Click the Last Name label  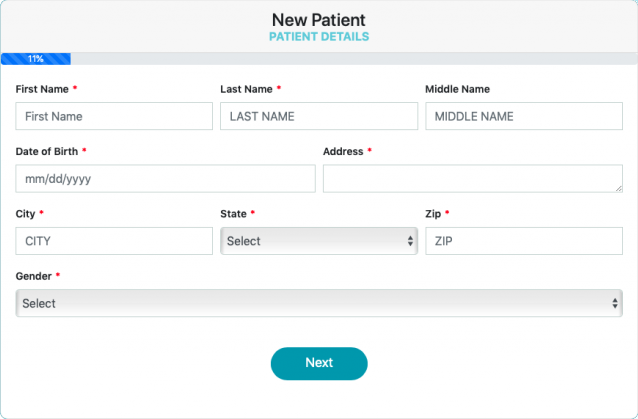[246, 89]
